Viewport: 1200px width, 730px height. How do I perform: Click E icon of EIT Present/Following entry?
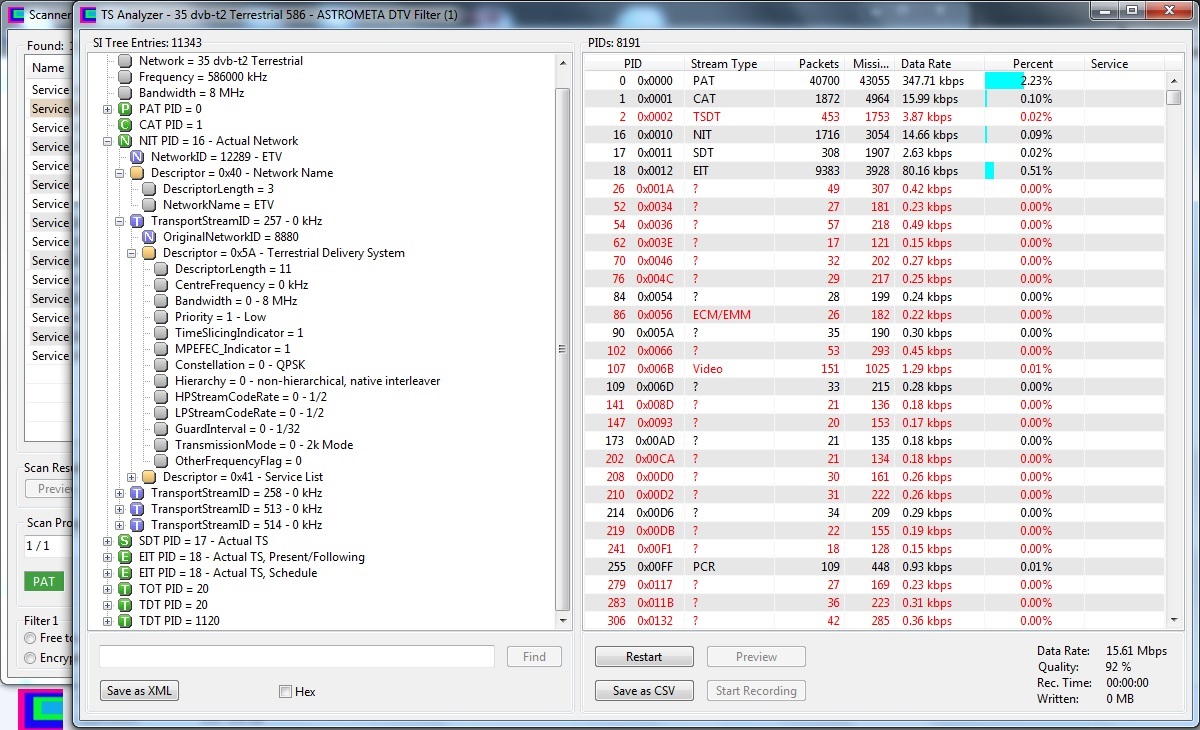pyautogui.click(x=125, y=557)
